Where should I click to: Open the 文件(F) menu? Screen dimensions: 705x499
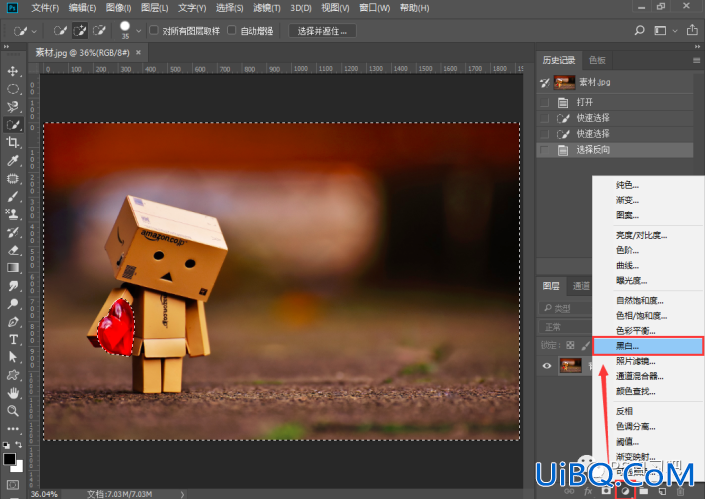pos(45,8)
